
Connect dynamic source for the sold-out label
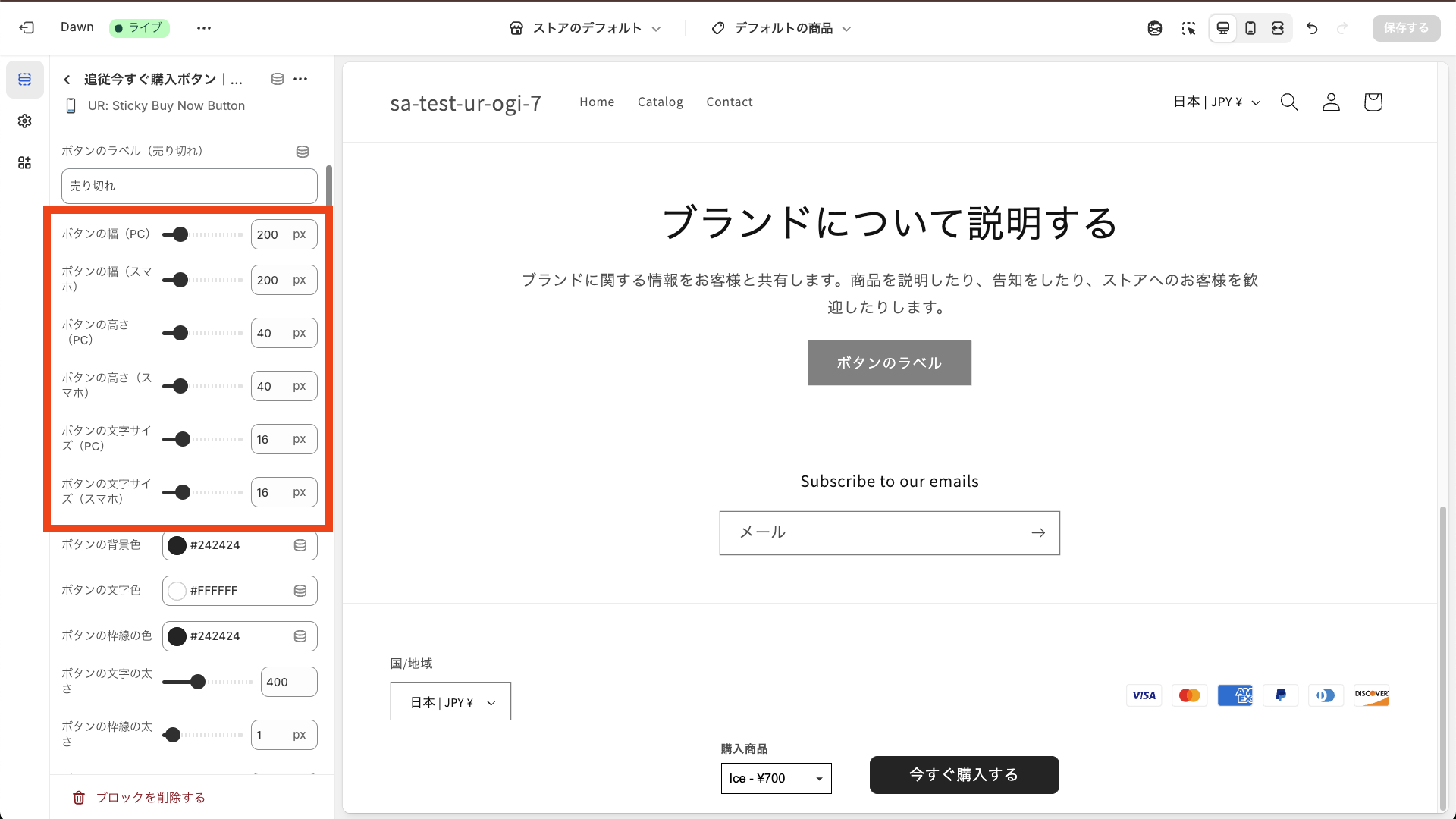302,151
